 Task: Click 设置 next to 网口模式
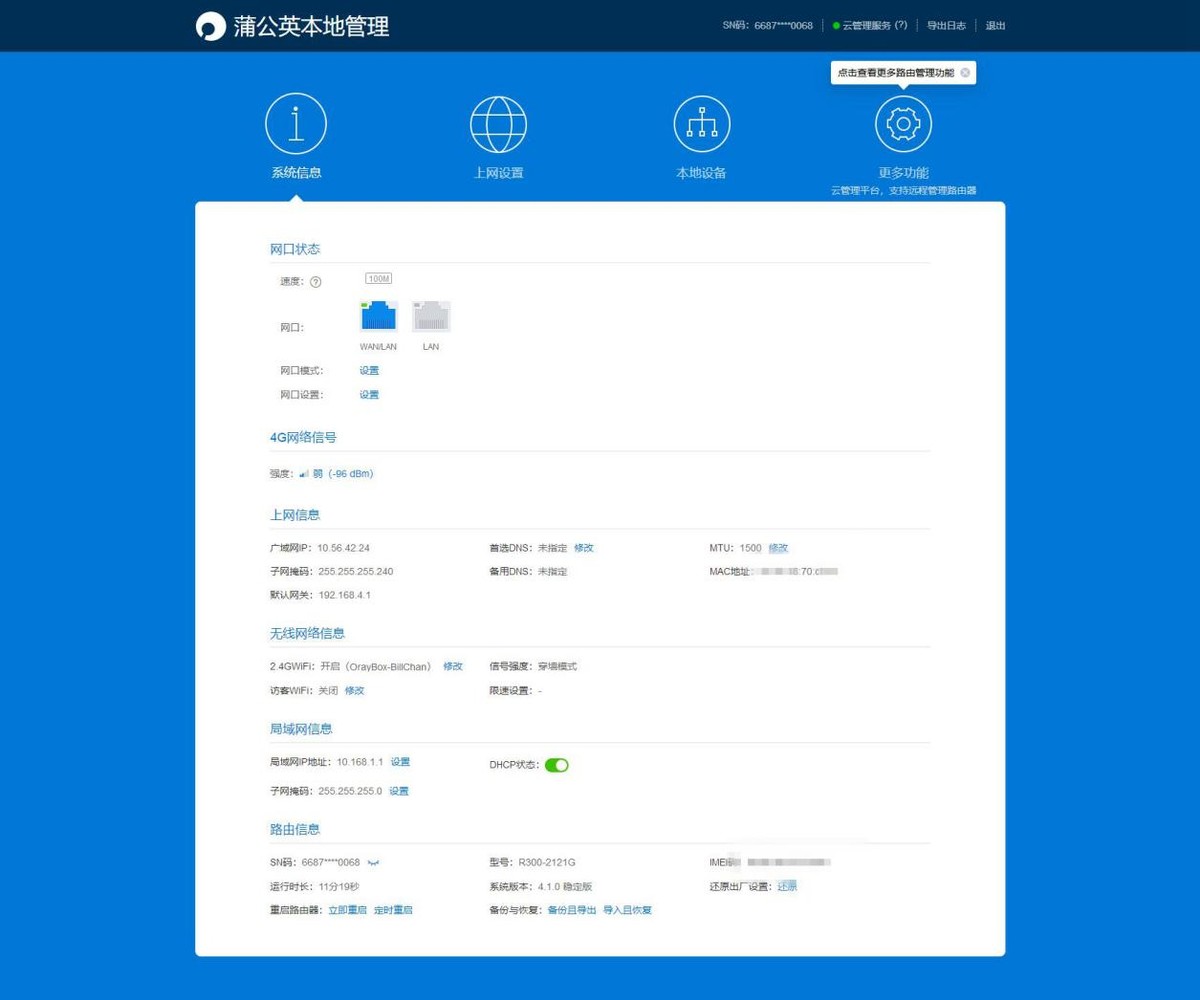pos(369,369)
